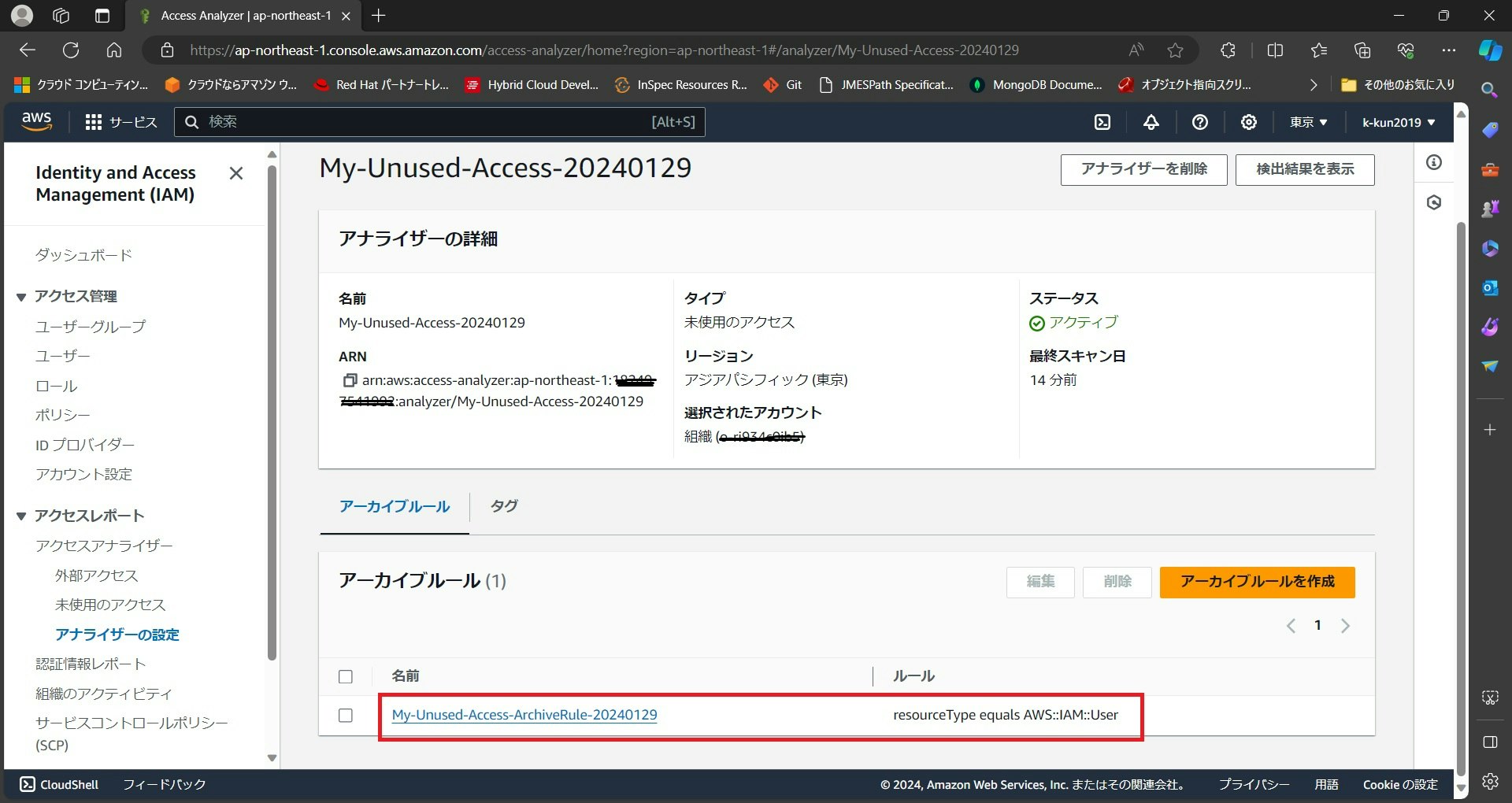Viewport: 1512px width, 803px height.
Task: Click アーカイブルールを作成 button
Action: click(x=1257, y=582)
